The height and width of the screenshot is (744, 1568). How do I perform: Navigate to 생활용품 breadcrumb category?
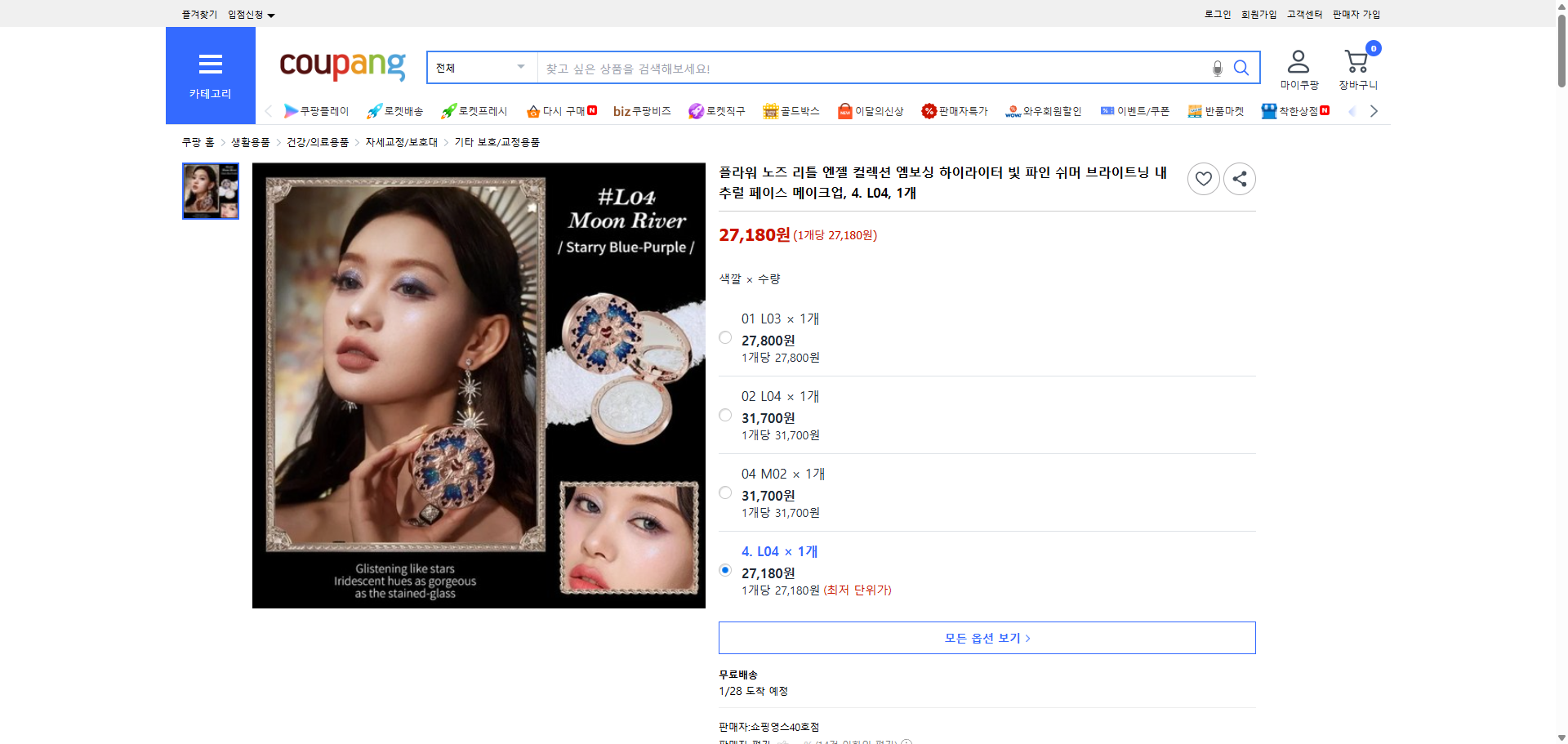[x=249, y=141]
